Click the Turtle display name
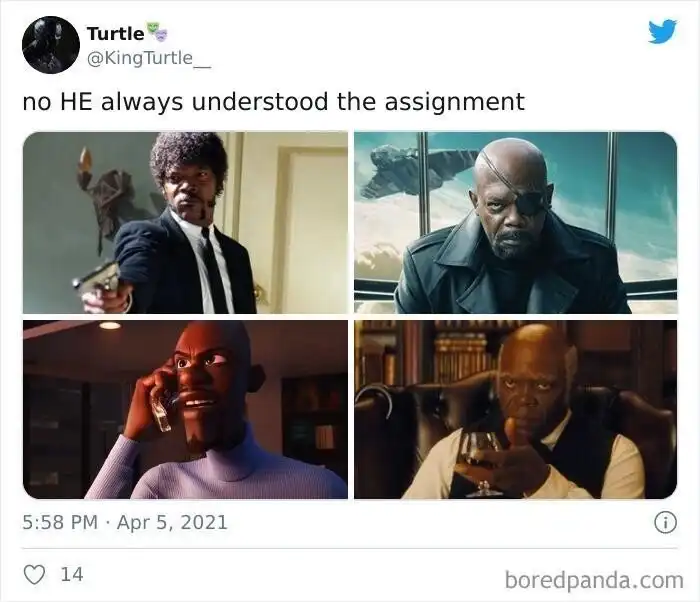700x602 pixels. pos(116,33)
